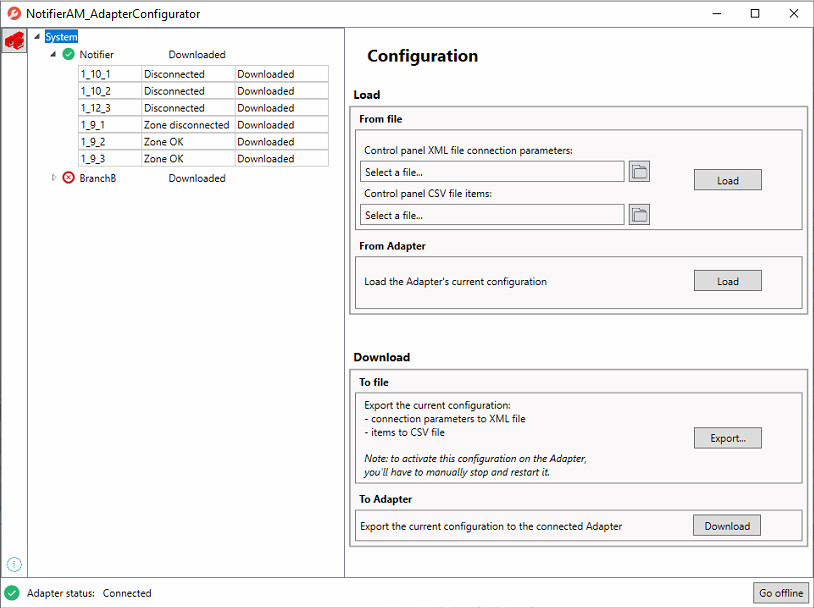Click the green adapter status icon

pyautogui.click(x=12, y=593)
